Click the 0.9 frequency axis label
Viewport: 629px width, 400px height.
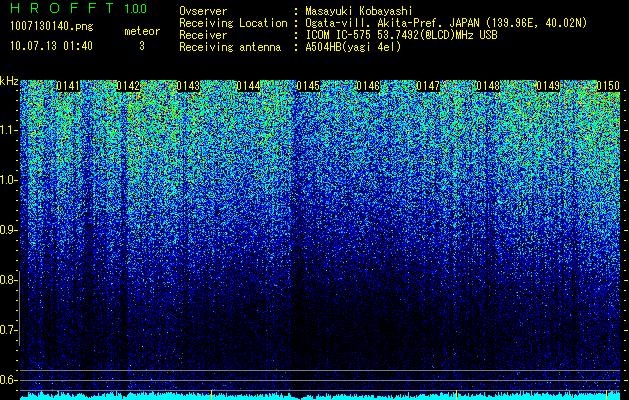tap(8, 230)
